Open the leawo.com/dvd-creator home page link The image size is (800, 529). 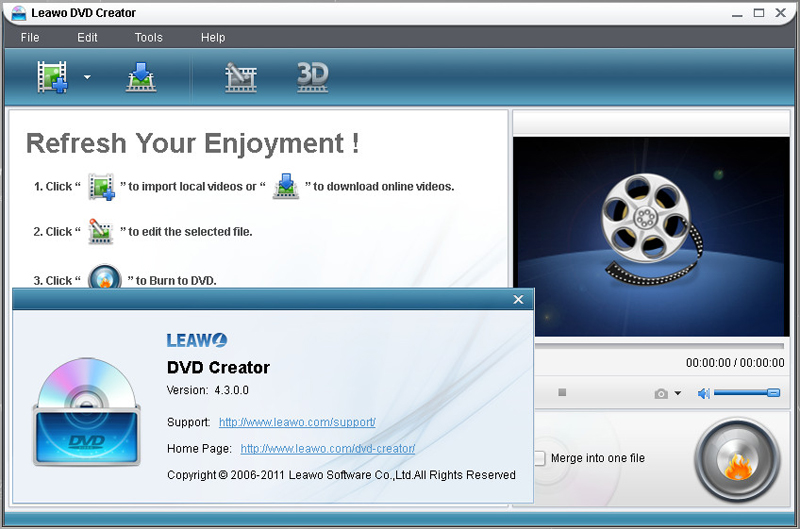point(328,449)
